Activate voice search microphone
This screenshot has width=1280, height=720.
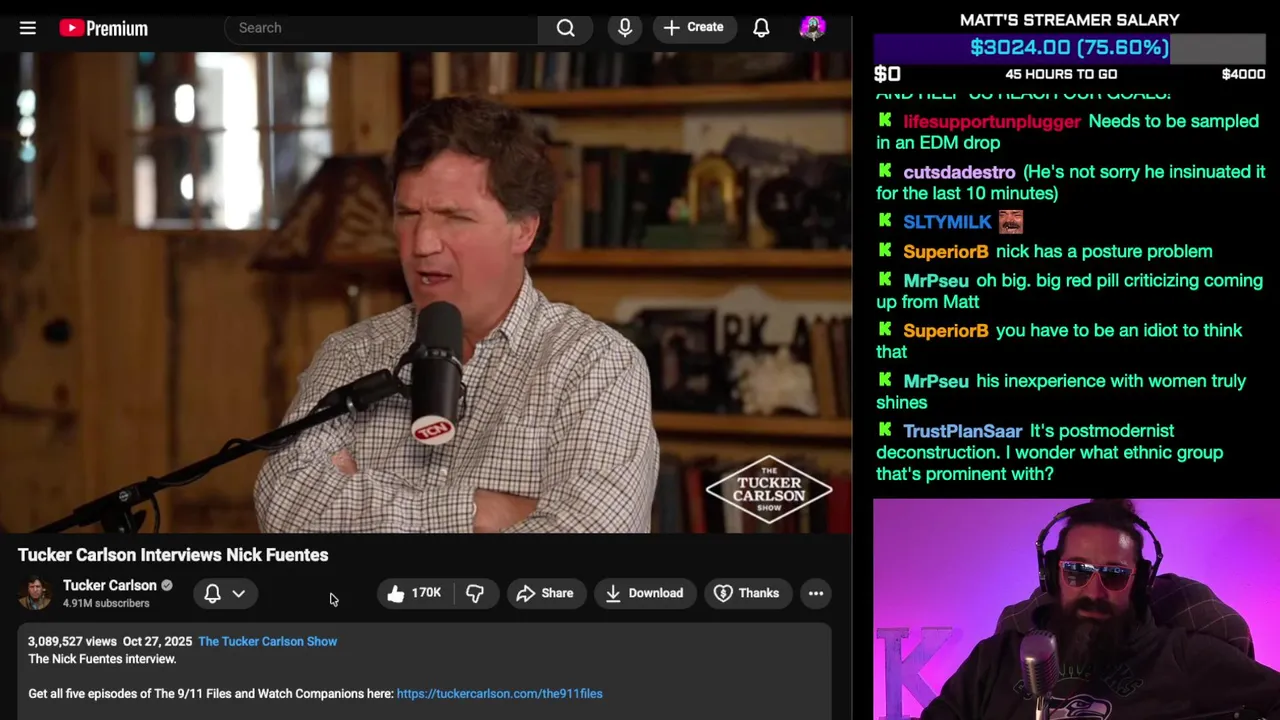[625, 28]
